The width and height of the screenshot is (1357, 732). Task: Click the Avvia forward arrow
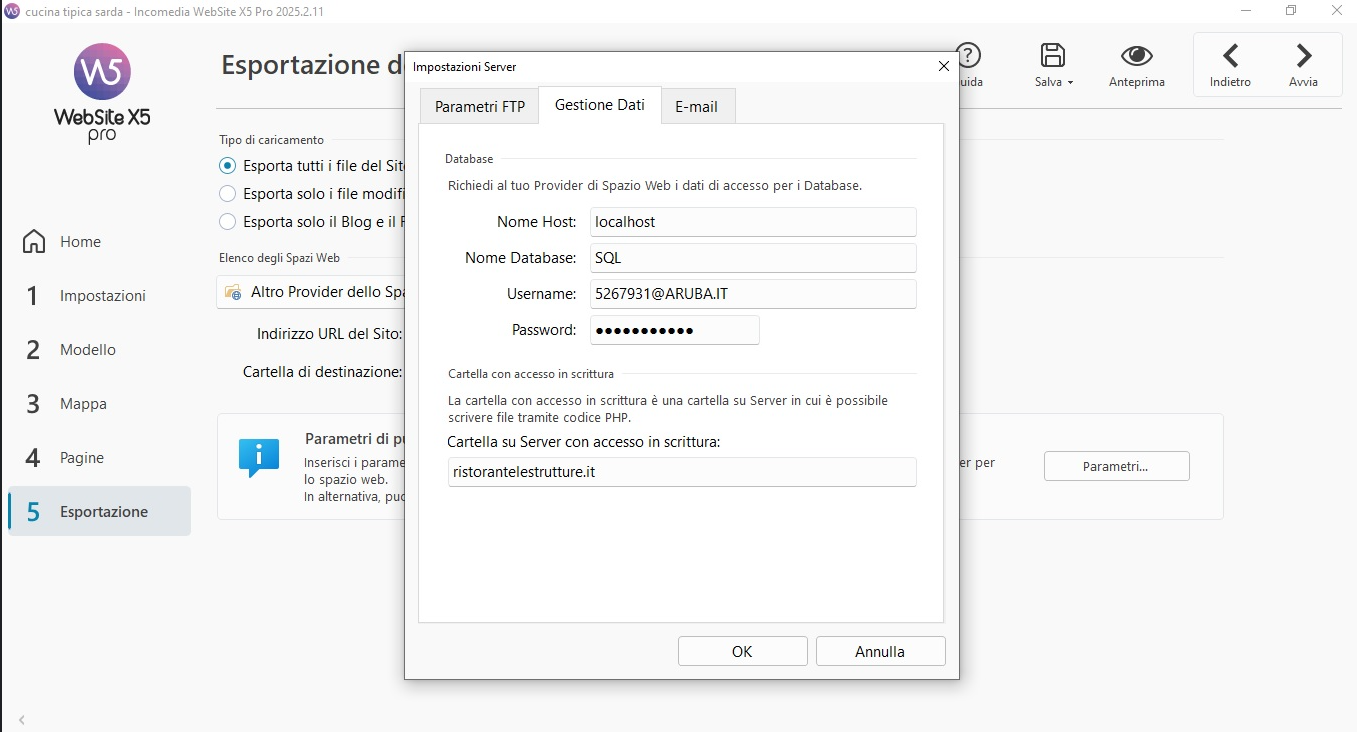click(x=1303, y=56)
